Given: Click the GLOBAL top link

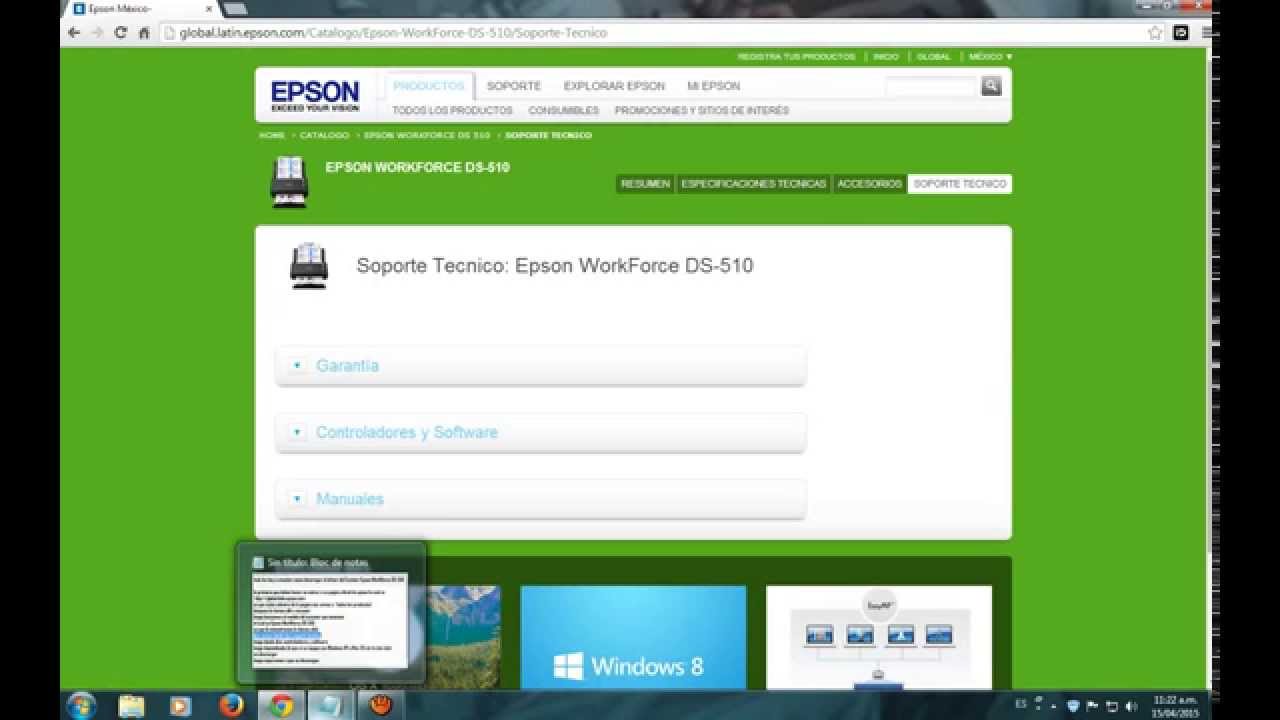Looking at the screenshot, I should pyautogui.click(x=933, y=57).
